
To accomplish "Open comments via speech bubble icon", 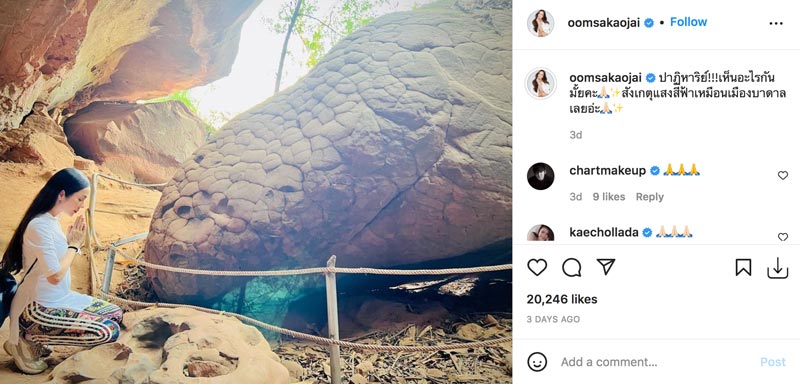I will point(571,267).
